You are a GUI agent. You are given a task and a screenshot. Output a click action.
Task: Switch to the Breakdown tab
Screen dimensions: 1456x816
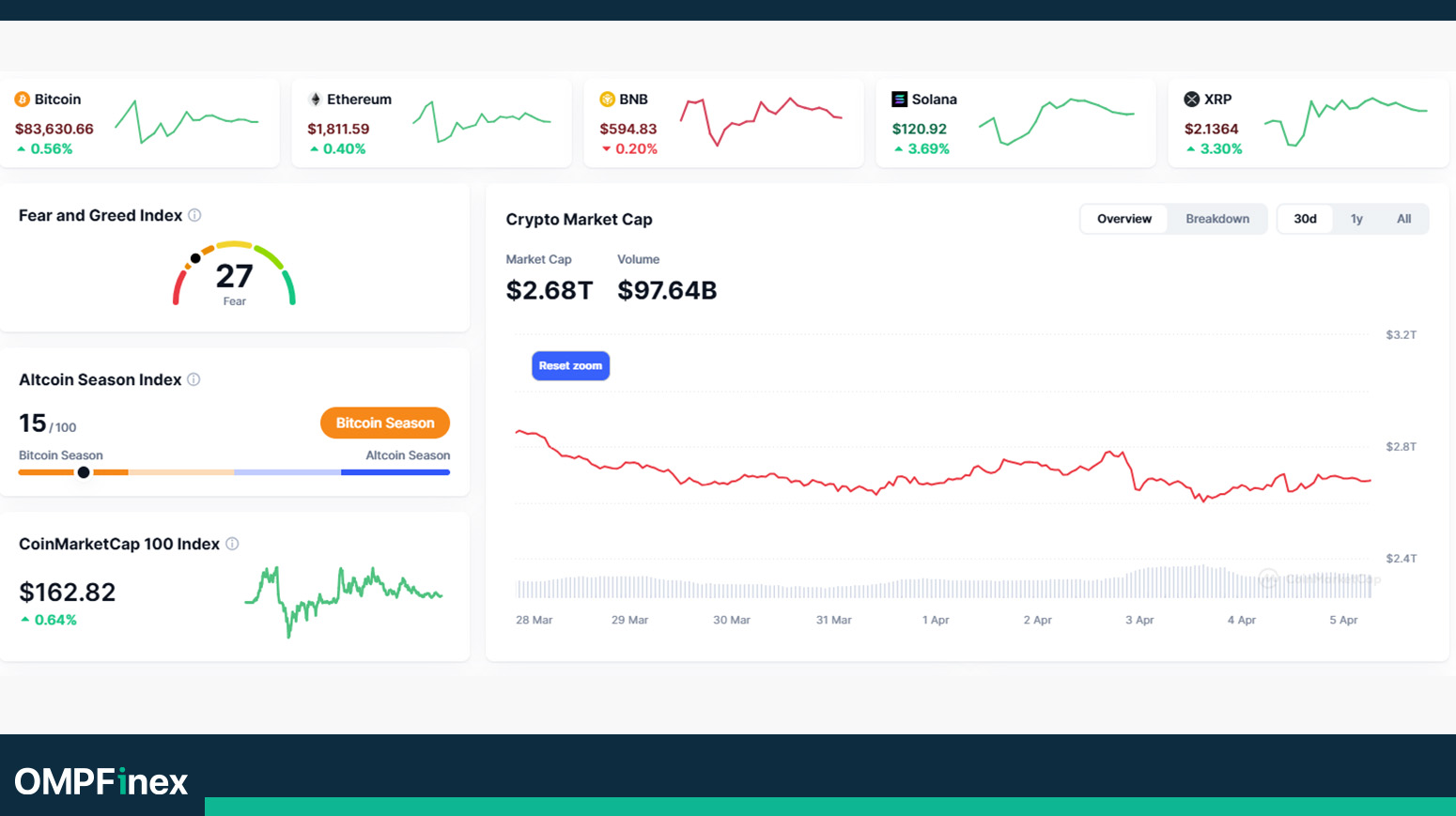click(x=1217, y=219)
